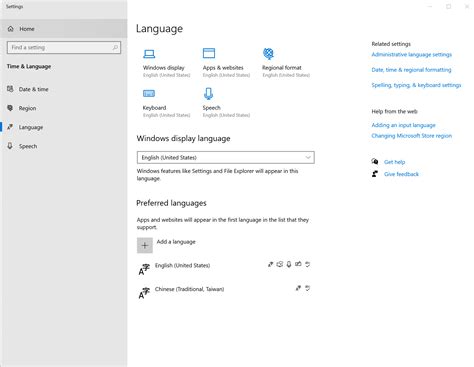
Task: Click the search magnifier in Find a setting
Action: (x=115, y=47)
